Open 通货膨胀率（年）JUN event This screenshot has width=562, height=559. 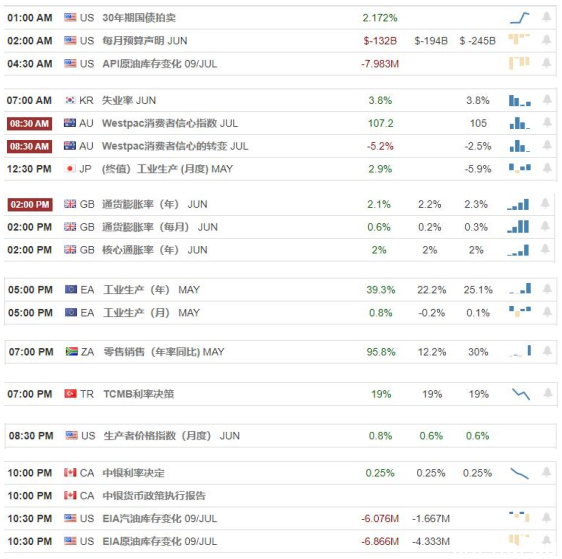coord(155,204)
